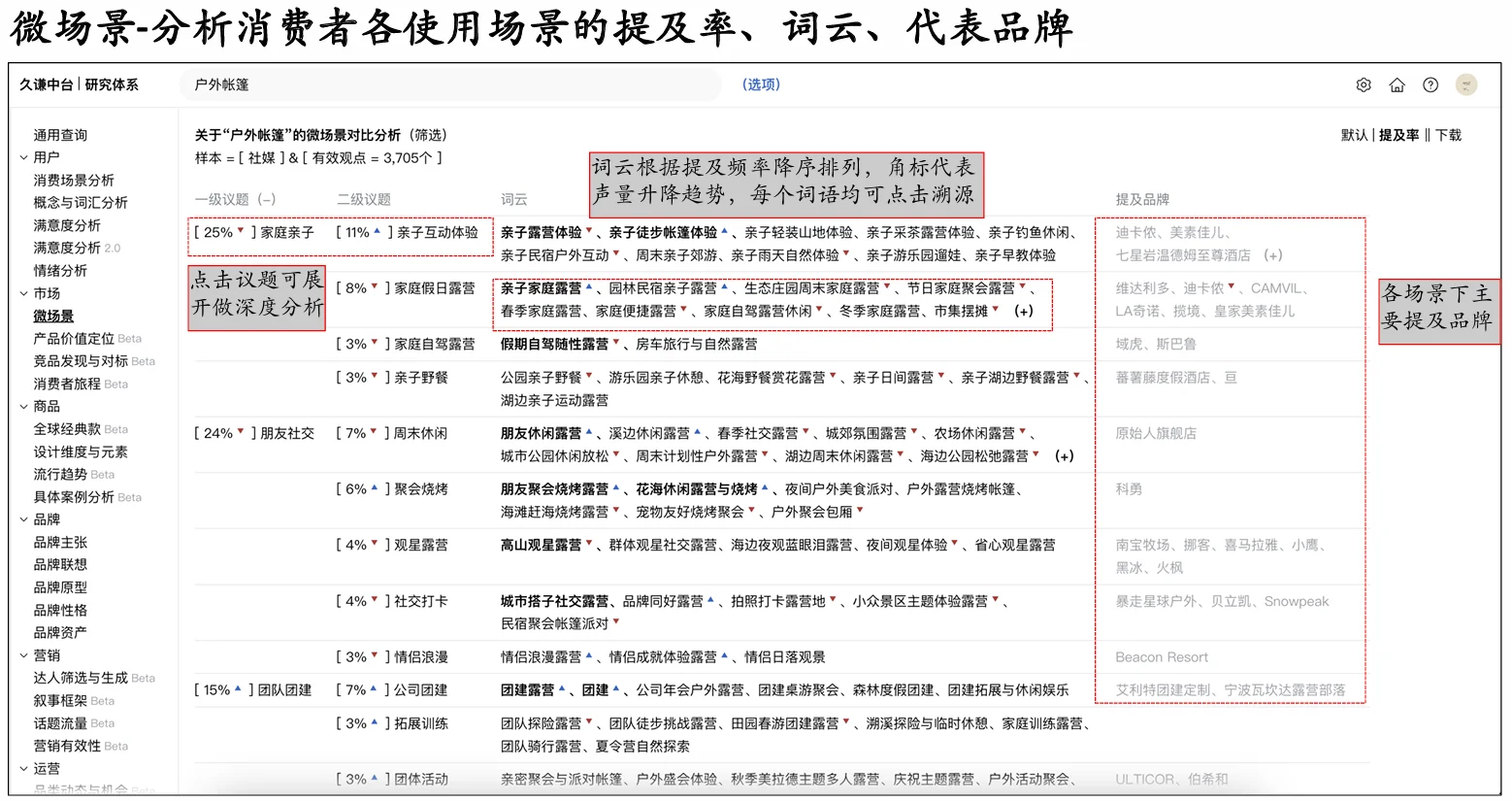The width and height of the screenshot is (1512, 802).
Task: Collapse the 一级议题 column with the (-) control
Action: tap(268, 198)
